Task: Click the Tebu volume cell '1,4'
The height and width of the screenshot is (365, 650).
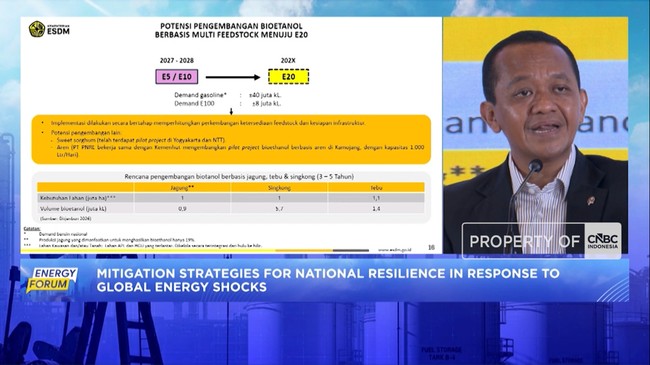Action: (x=376, y=209)
